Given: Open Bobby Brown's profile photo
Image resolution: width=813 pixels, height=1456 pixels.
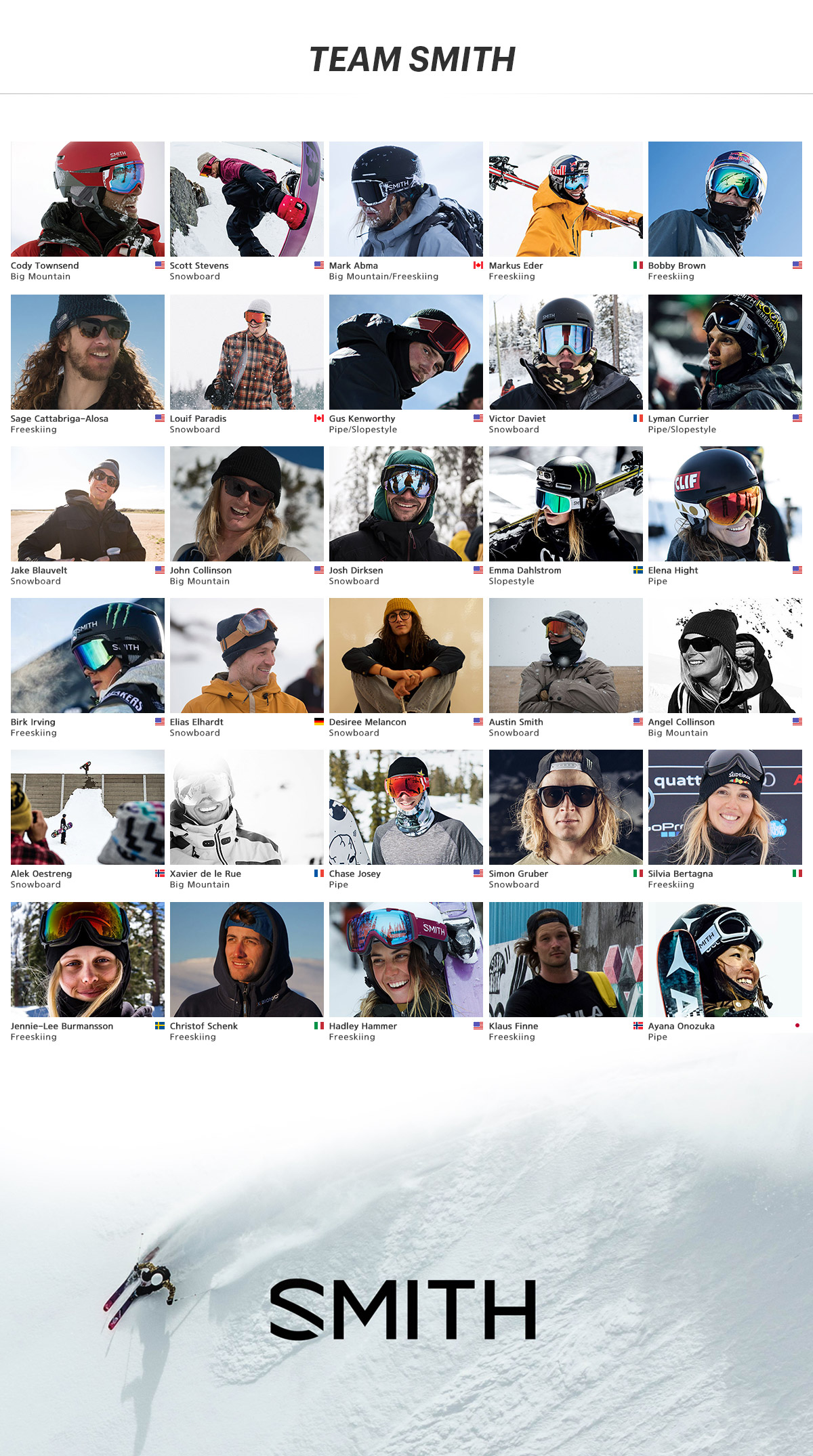Looking at the screenshot, I should [x=725, y=199].
